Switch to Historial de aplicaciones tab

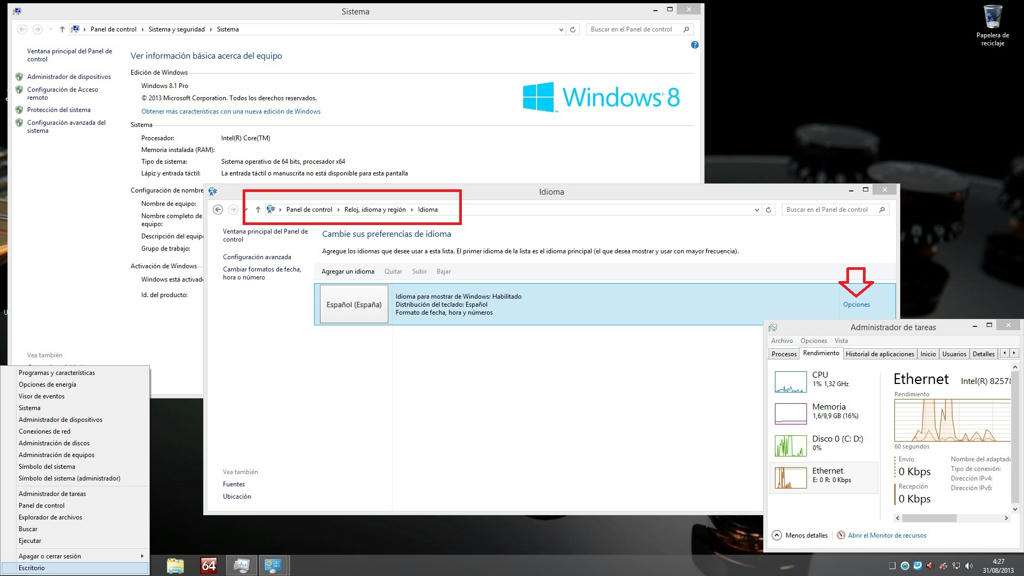point(880,354)
